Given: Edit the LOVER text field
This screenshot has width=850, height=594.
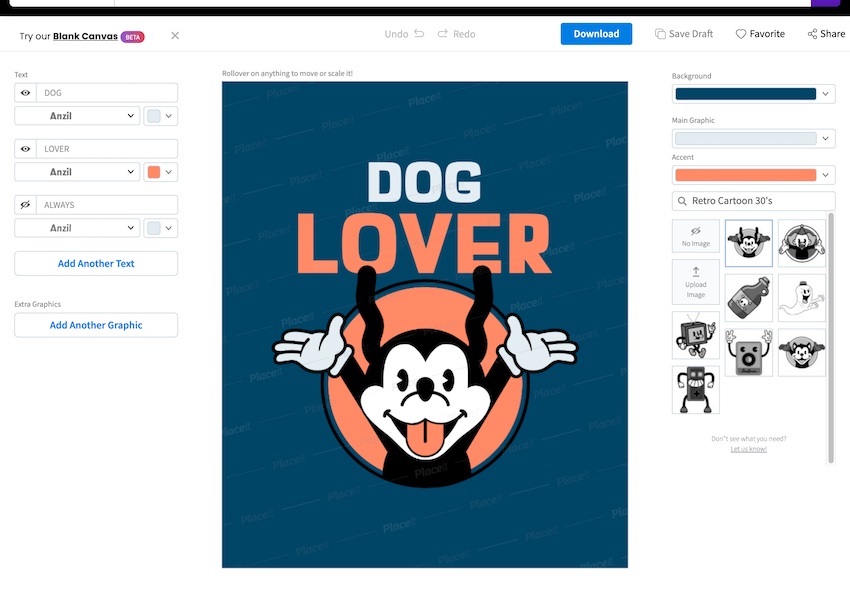Looking at the screenshot, I should coord(107,148).
